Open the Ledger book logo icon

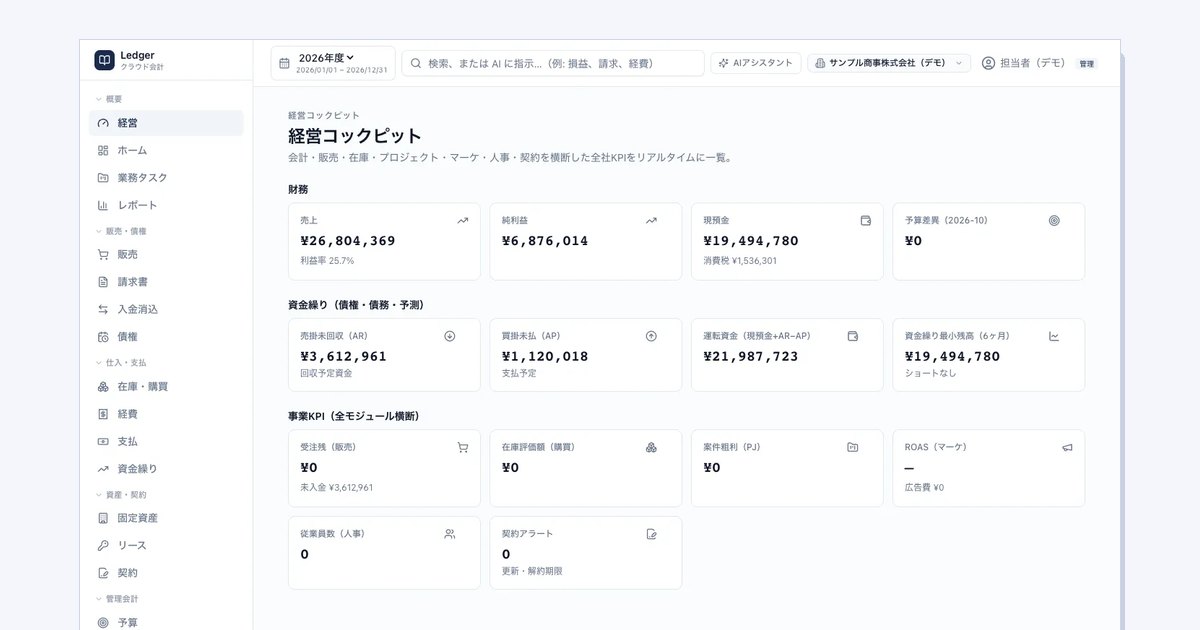click(104, 60)
